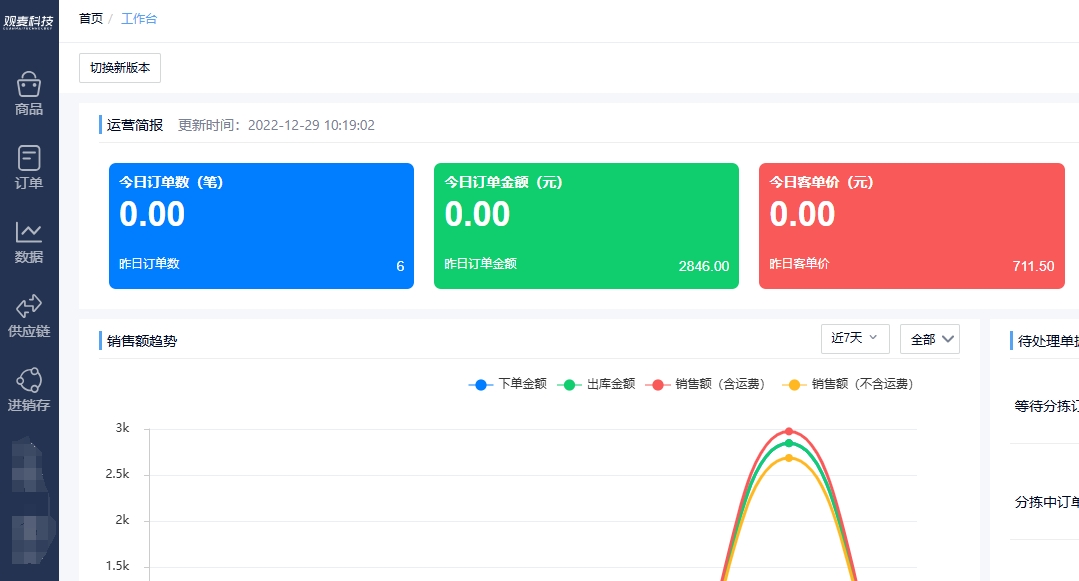Toggle 出库金额 legend series
Screen dimensions: 1079x581
pos(596,384)
